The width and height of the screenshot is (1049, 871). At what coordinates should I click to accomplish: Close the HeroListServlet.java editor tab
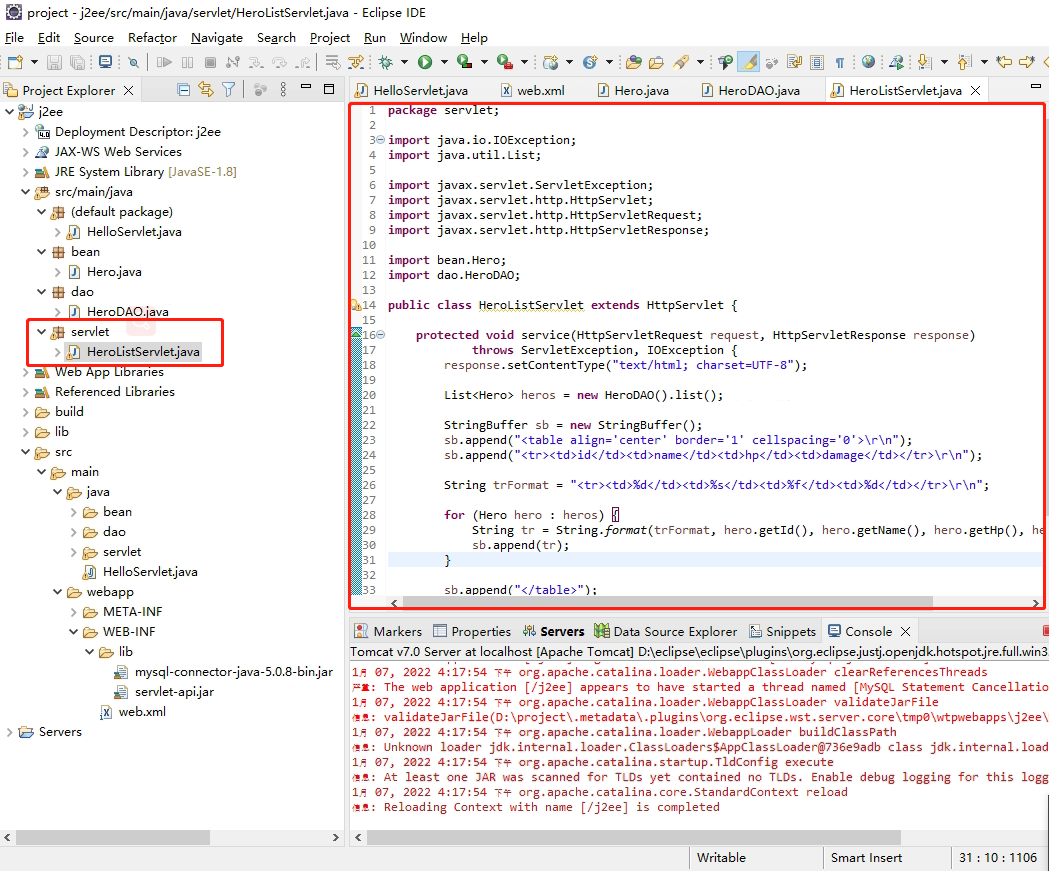(976, 90)
